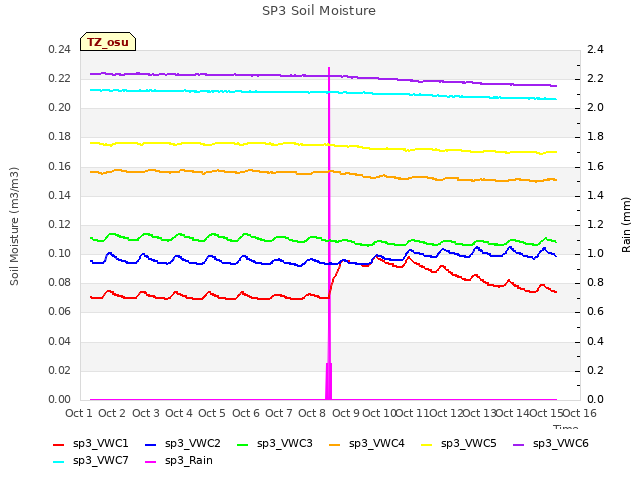640x480 pixels.
Task: Click the TZ_osu timezone label
Action: tap(108, 42)
